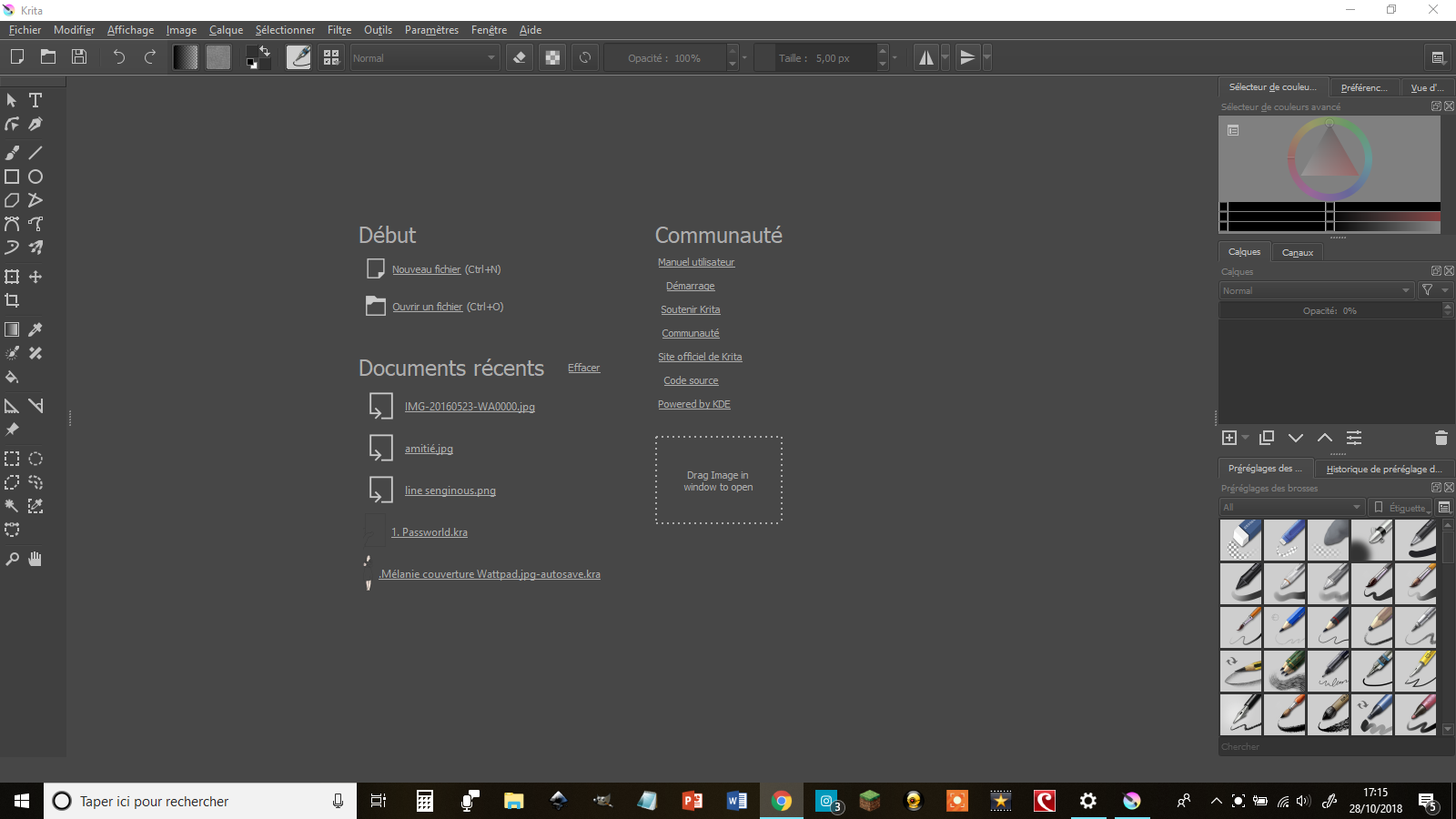
Task: Select the Text tool
Action: [x=35, y=100]
